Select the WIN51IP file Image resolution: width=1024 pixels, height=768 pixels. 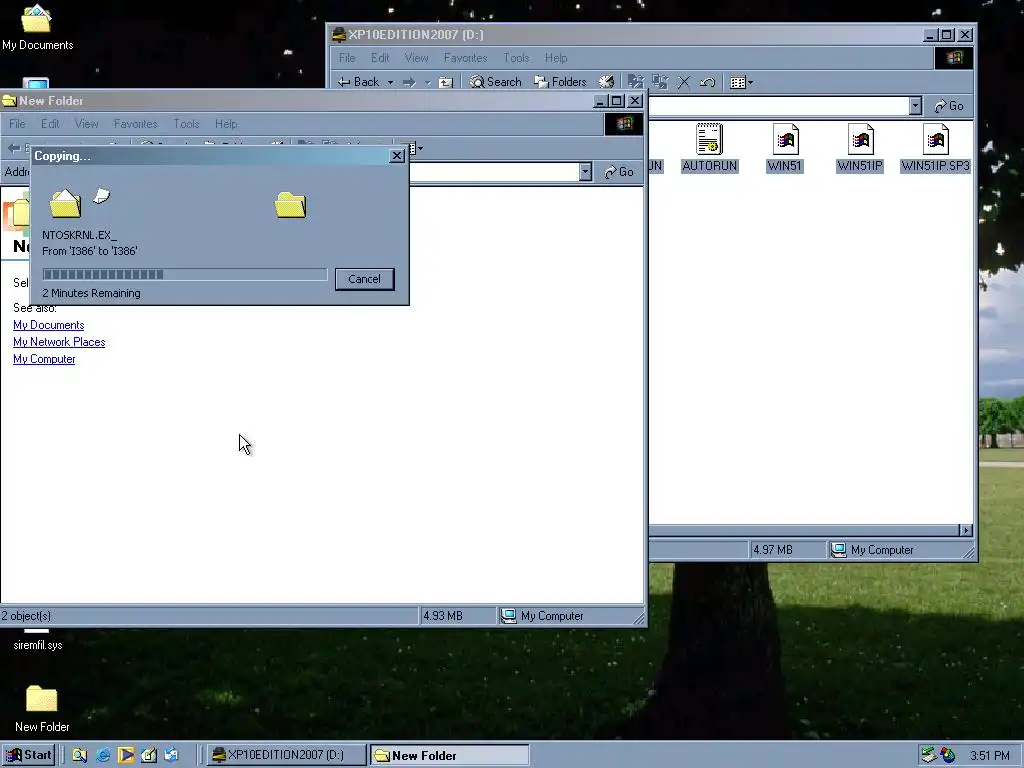(x=859, y=148)
